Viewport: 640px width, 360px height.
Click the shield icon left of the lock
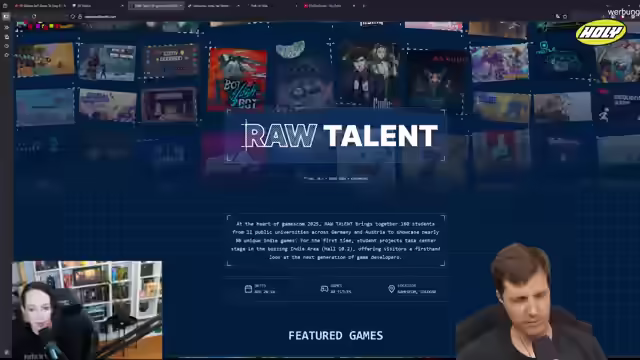pyautogui.click(x=73, y=17)
